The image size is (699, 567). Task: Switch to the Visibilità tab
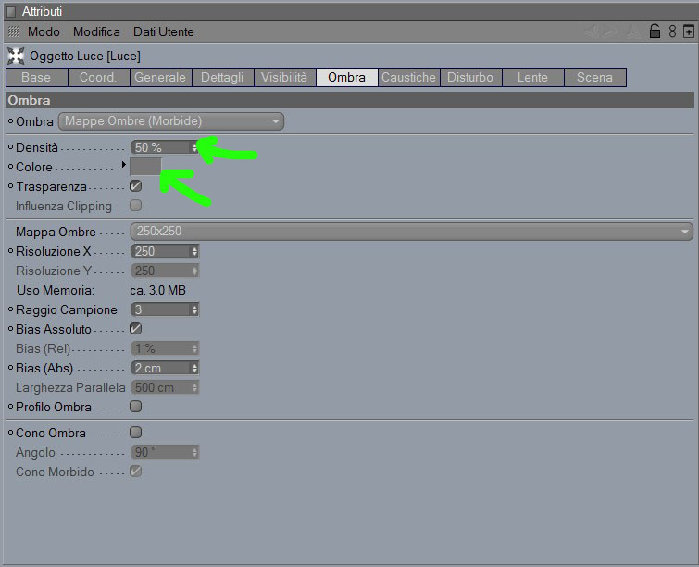[x=285, y=78]
